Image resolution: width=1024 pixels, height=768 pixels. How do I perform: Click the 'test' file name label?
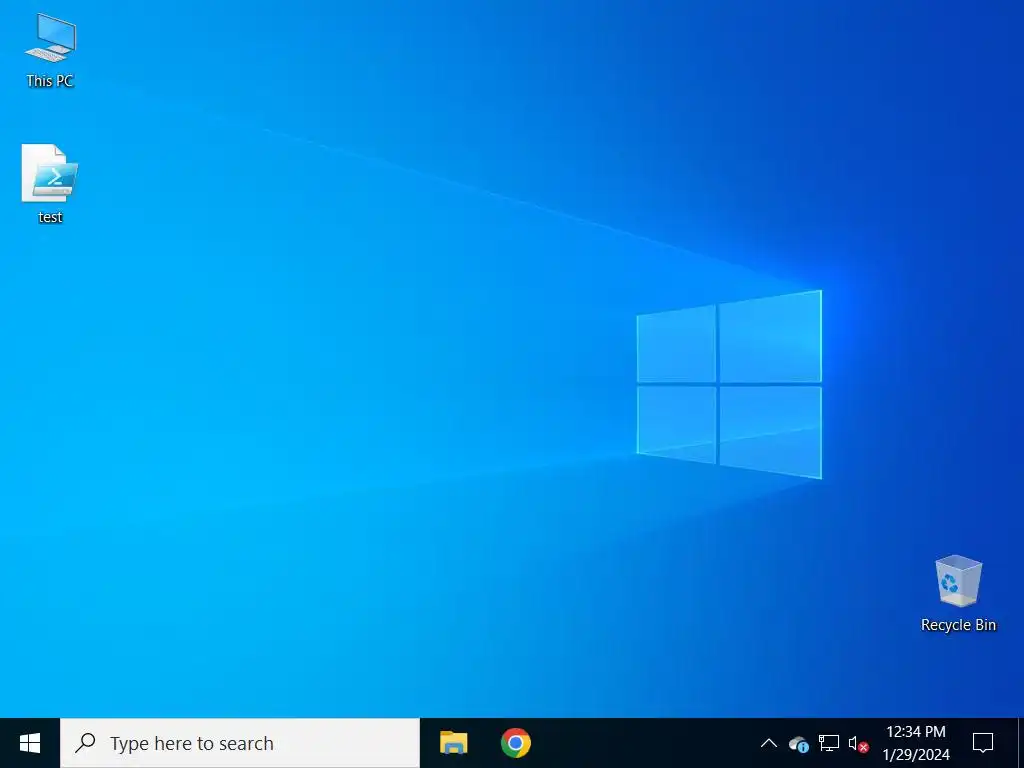pyautogui.click(x=50, y=217)
